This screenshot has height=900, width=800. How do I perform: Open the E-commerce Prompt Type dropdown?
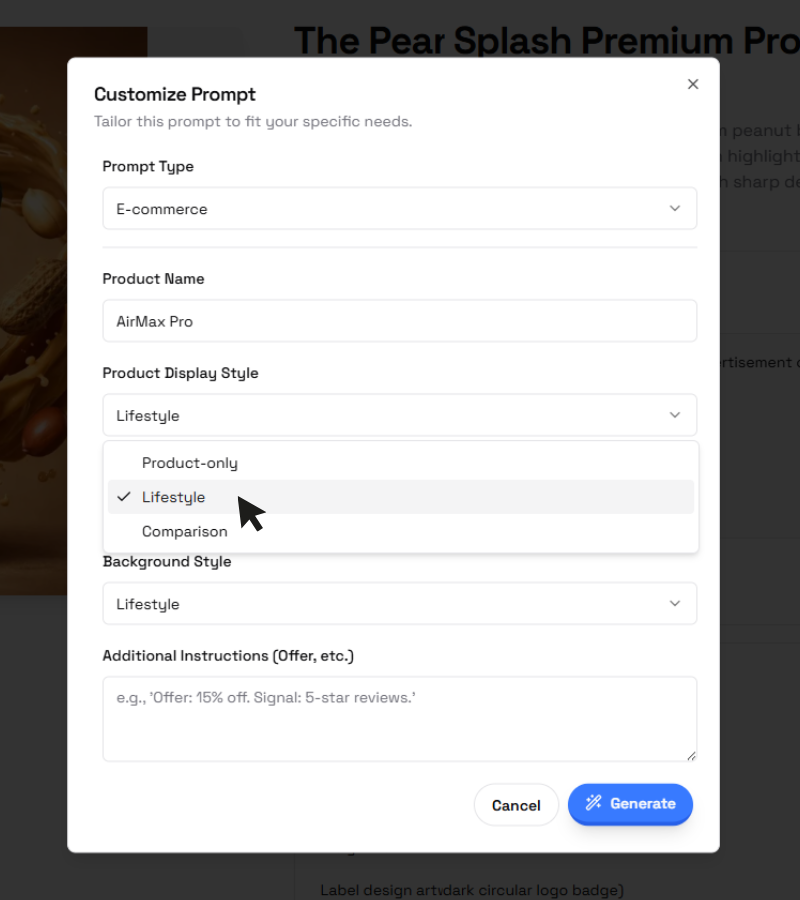click(400, 209)
